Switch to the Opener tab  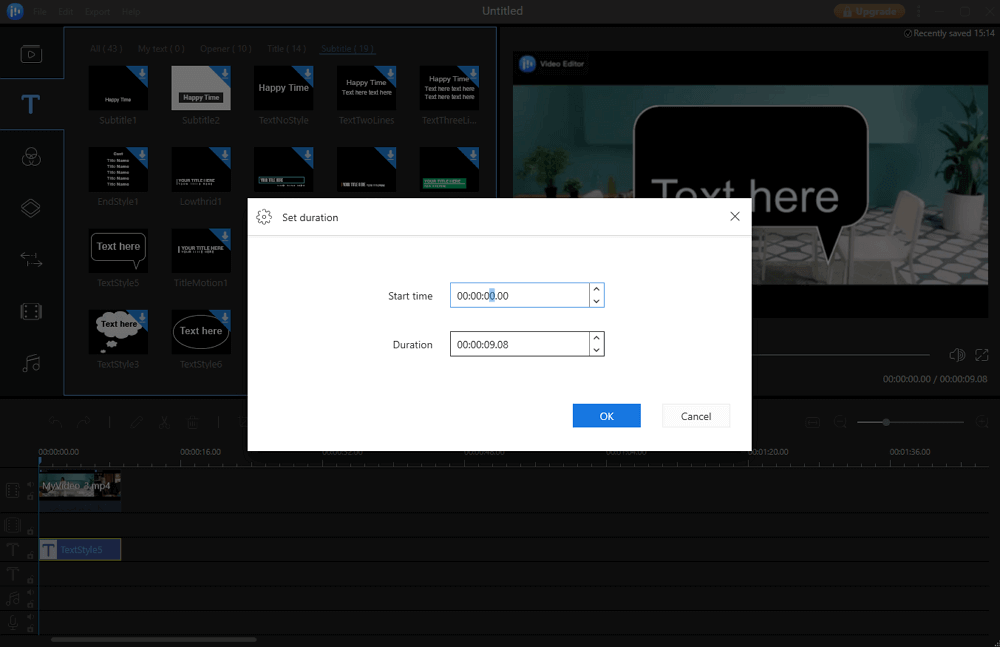(228, 48)
